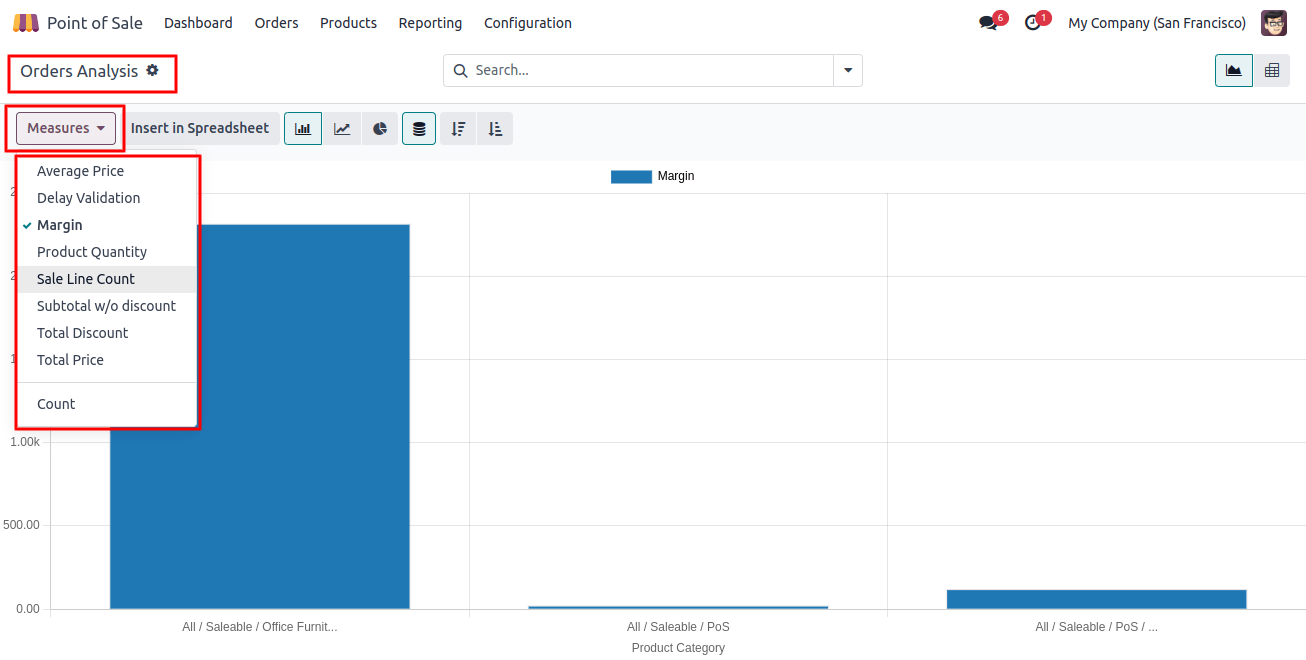This screenshot has width=1306, height=660.
Task: Click the search magnifier icon
Action: coord(461,71)
